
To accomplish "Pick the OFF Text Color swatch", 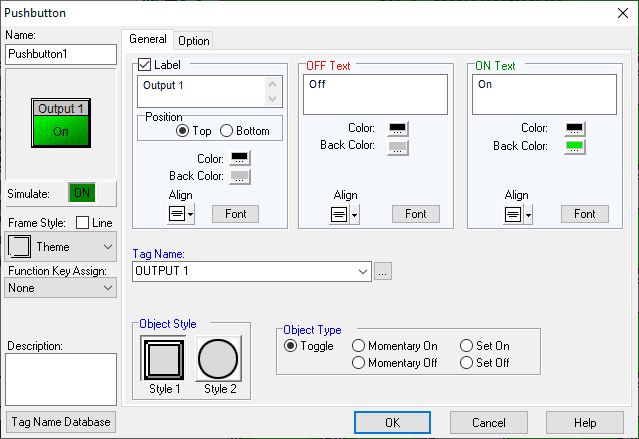I will tap(397, 129).
